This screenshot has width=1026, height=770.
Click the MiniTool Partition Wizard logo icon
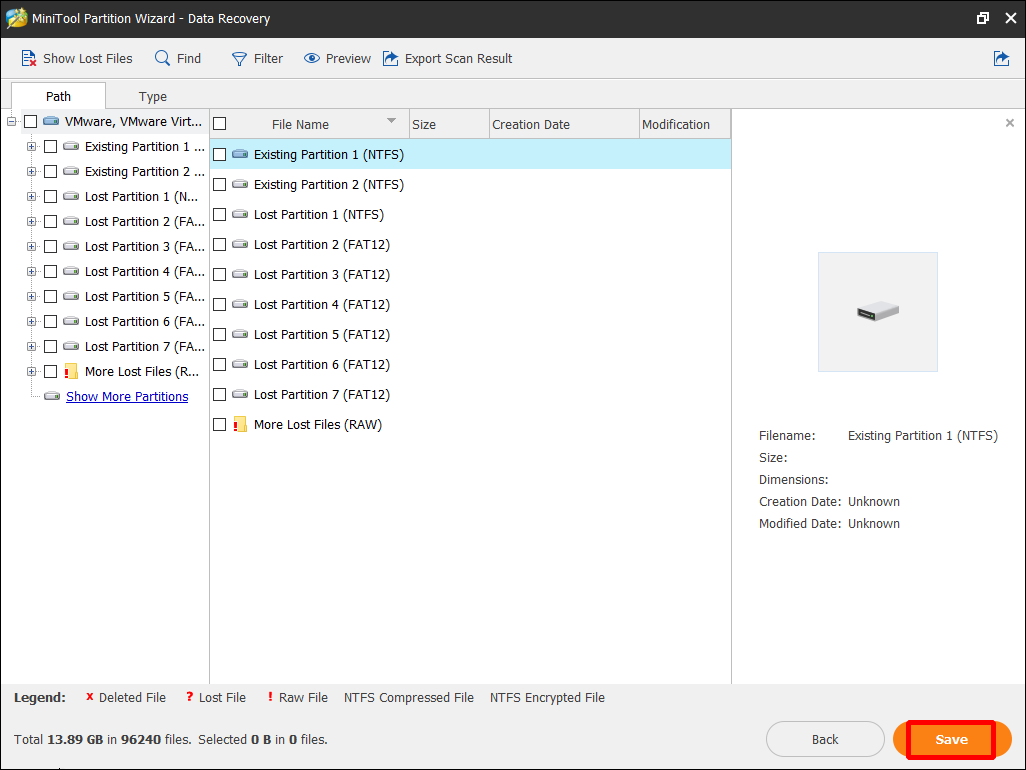click(16, 18)
